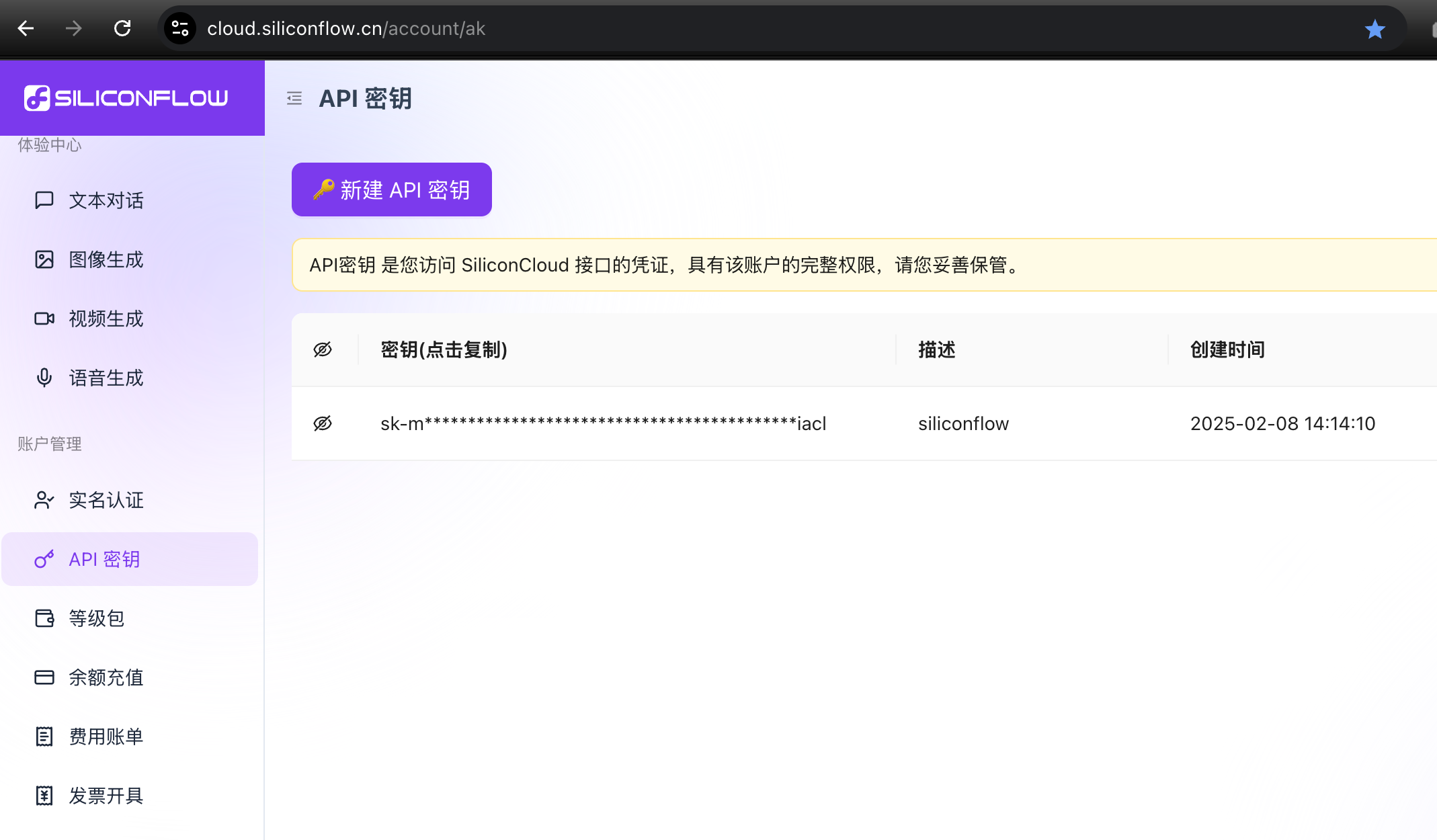Open 语音生成 microphone icon

click(44, 378)
